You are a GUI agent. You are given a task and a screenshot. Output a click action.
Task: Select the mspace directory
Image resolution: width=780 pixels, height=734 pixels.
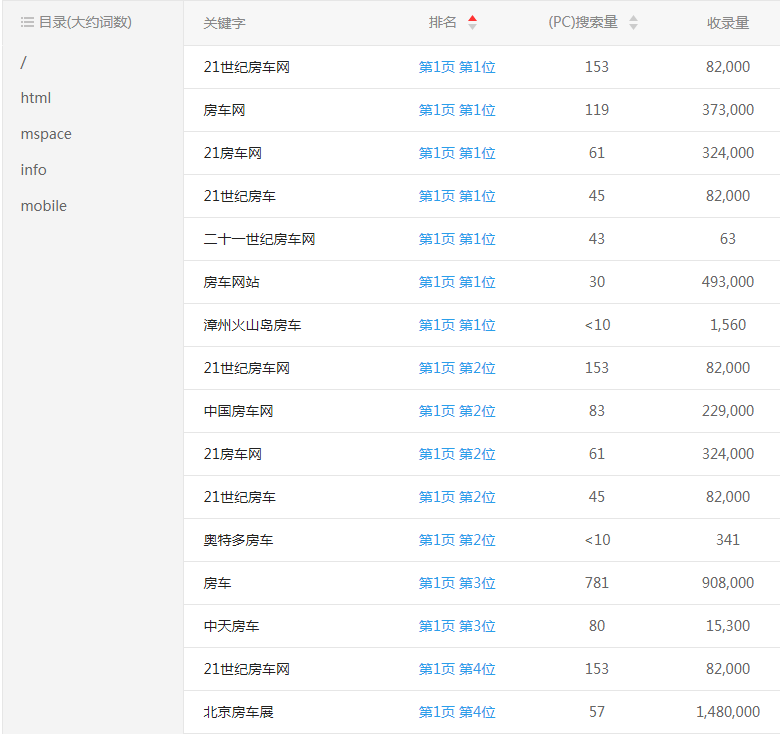46,134
